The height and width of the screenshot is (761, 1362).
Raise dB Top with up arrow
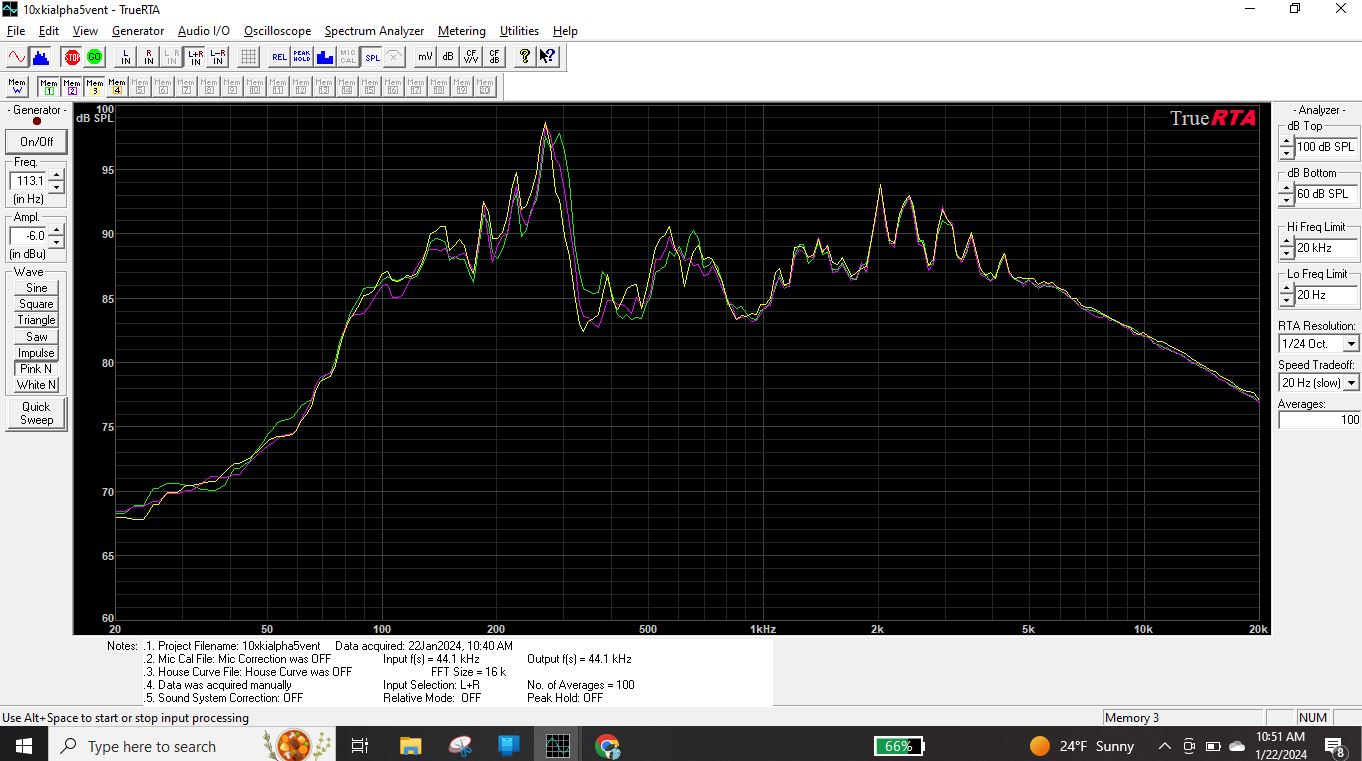click(x=1286, y=141)
